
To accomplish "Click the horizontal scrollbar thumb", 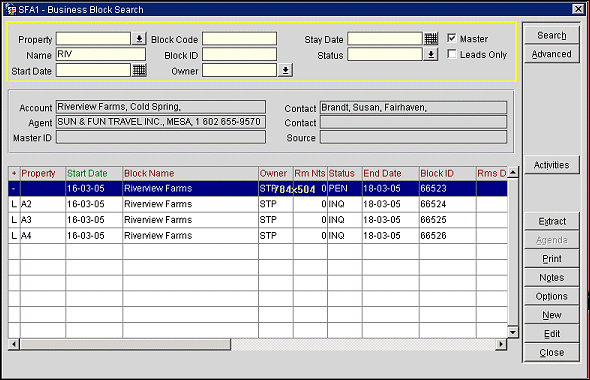I will point(125,344).
